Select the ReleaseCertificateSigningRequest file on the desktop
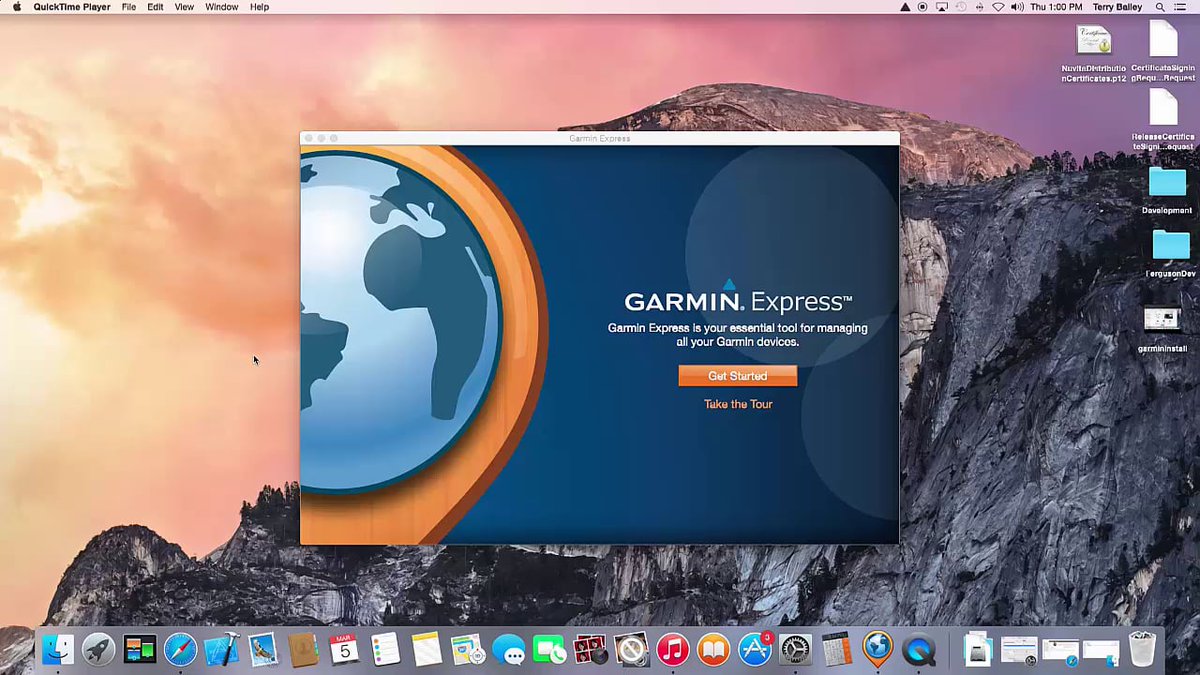The width and height of the screenshot is (1200, 675). click(x=1163, y=119)
